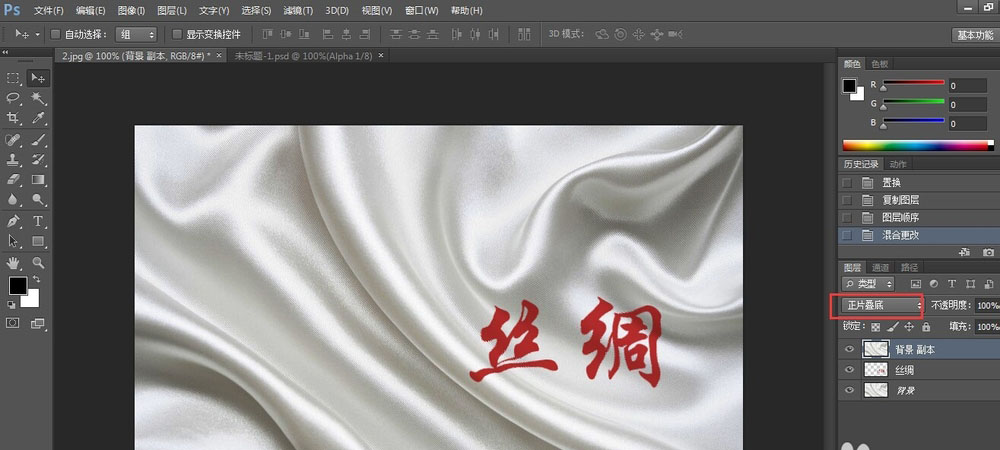Select the 图层顺序 history state
Image resolution: width=1000 pixels, height=450 pixels.
(x=901, y=217)
